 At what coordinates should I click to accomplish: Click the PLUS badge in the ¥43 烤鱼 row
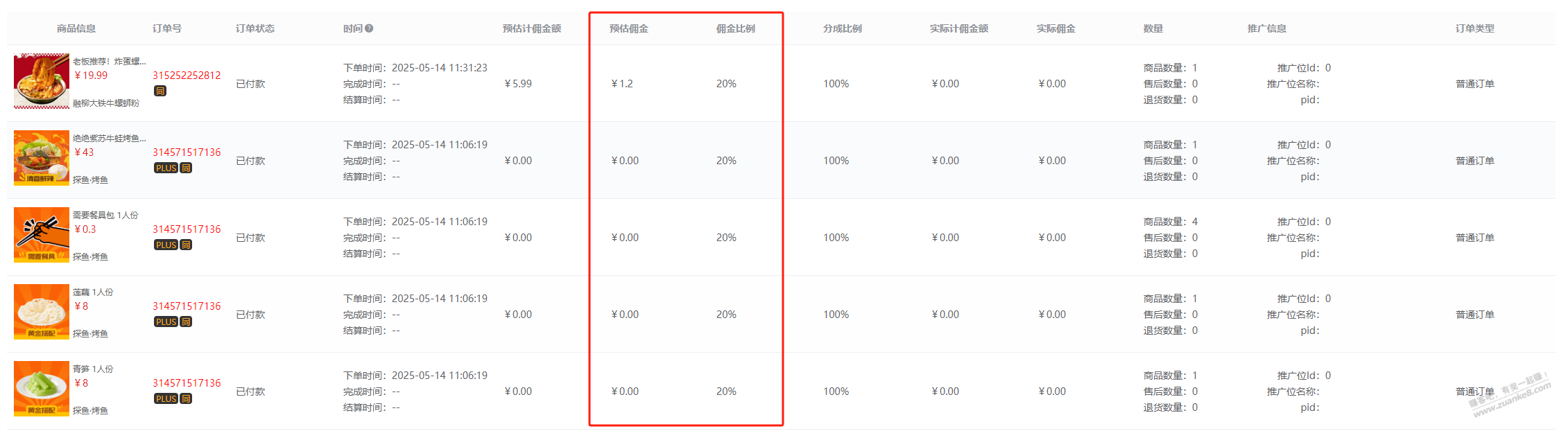(166, 168)
